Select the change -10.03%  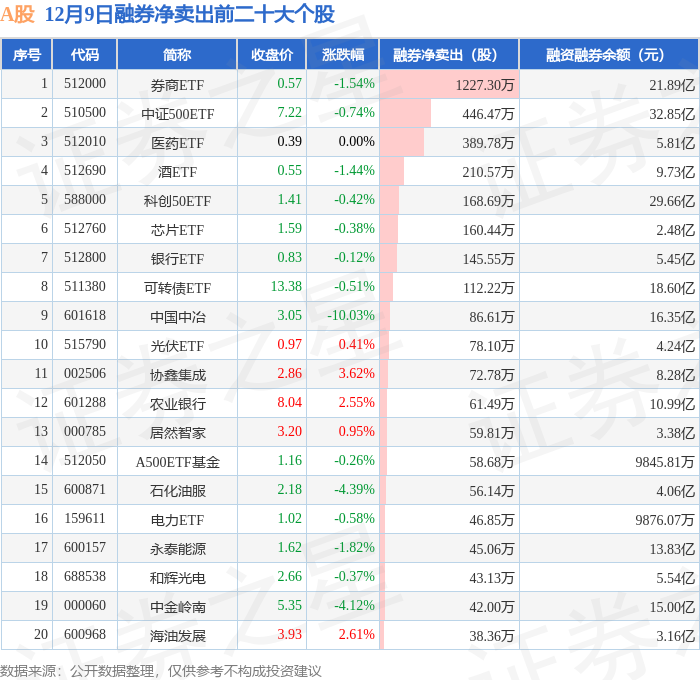point(351,316)
